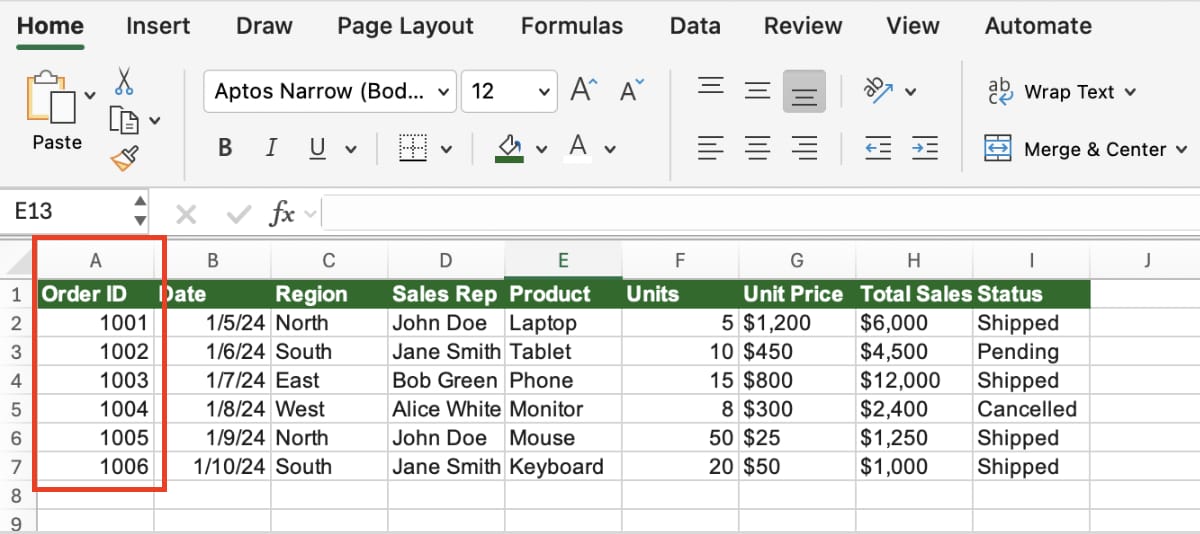Click the Format Painter brush icon

pos(124,157)
